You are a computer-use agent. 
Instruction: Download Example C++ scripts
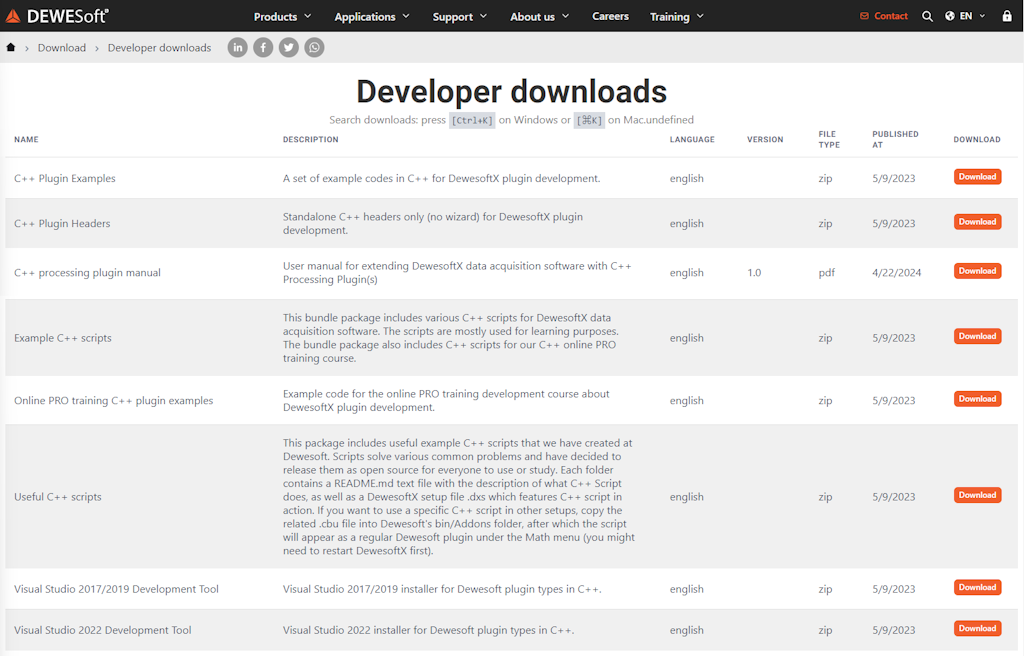[977, 336]
